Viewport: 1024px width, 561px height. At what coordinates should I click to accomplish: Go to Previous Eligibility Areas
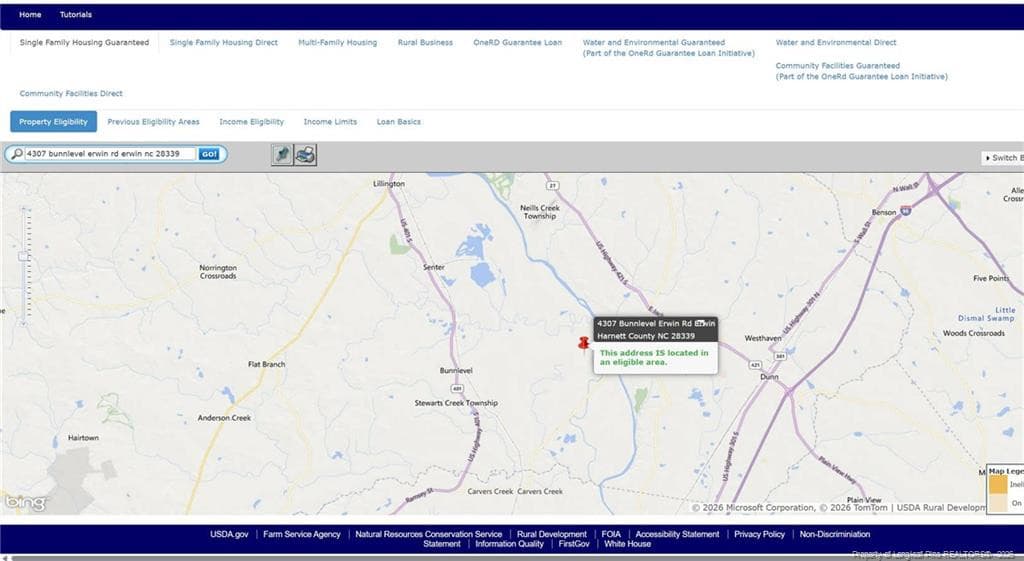pyautogui.click(x=153, y=121)
